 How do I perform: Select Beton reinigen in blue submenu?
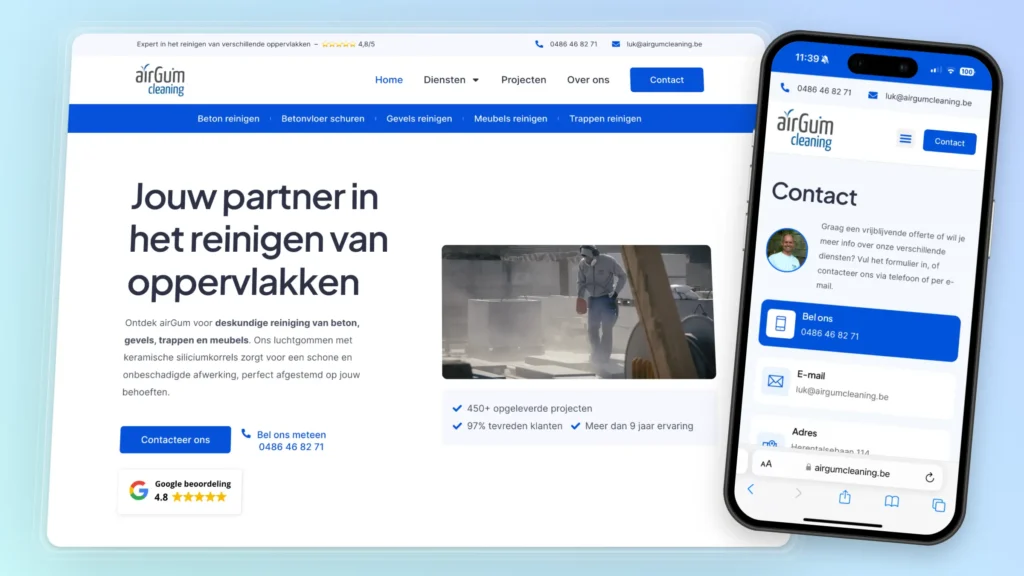229,119
